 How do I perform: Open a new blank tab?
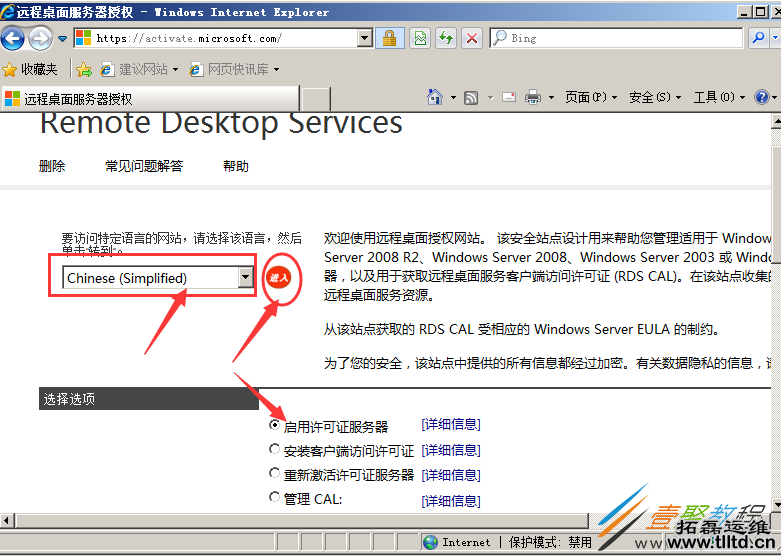coord(316,99)
